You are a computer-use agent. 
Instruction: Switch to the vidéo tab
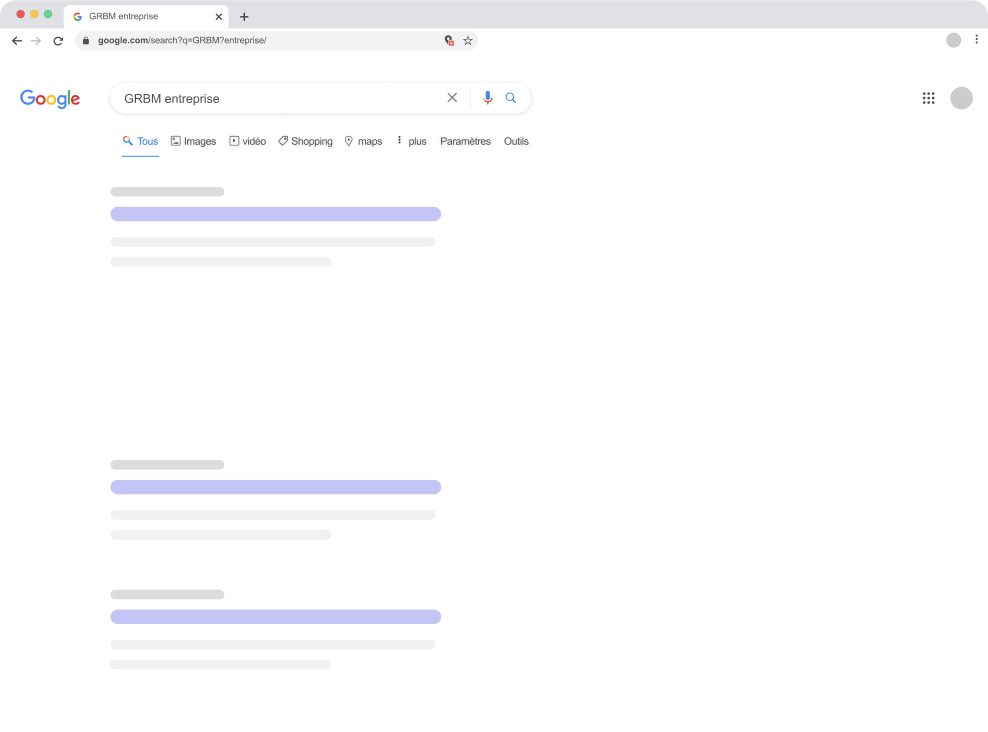pos(248,141)
